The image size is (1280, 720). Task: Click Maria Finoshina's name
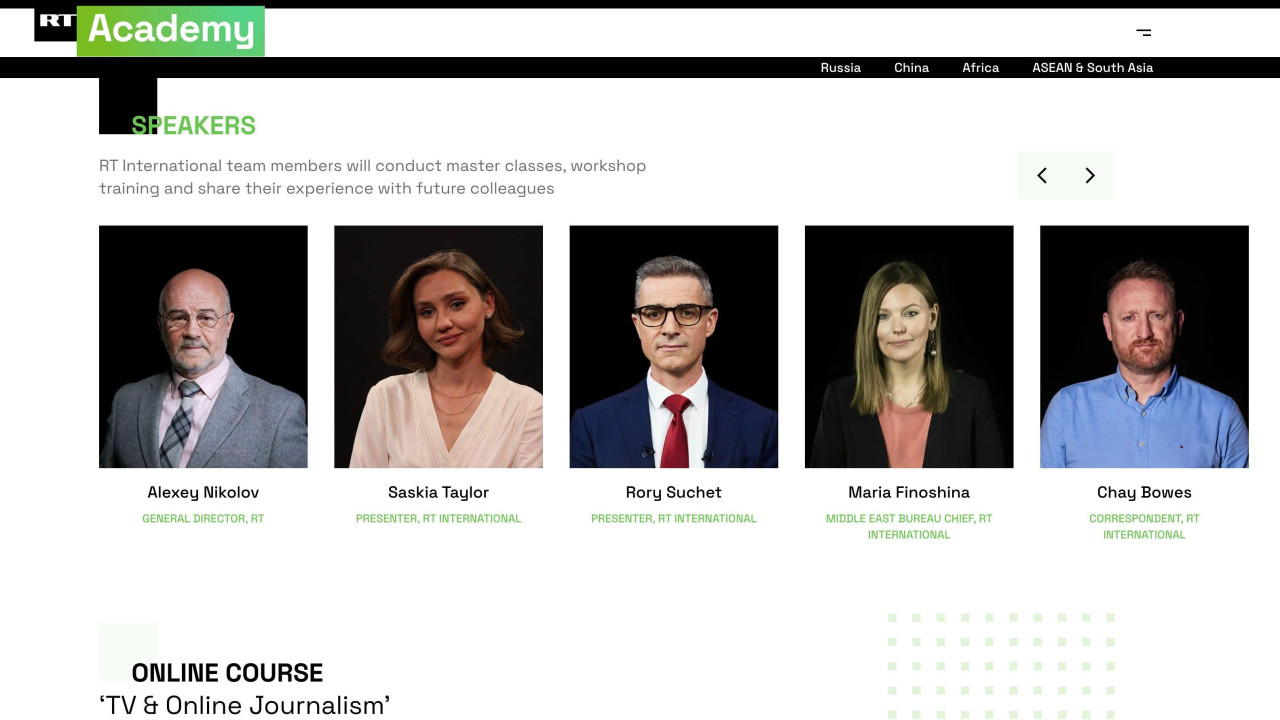(x=909, y=492)
